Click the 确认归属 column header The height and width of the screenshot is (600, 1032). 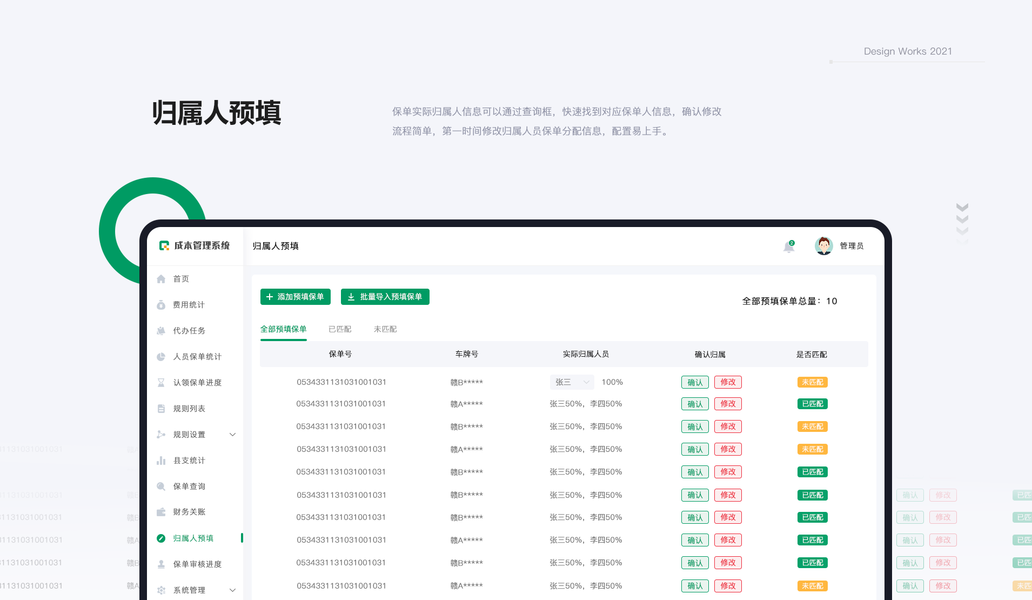click(x=710, y=354)
